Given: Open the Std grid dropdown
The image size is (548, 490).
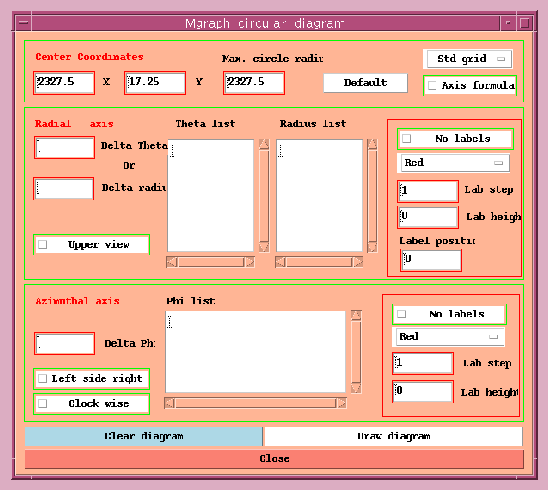Looking at the screenshot, I should [468, 59].
